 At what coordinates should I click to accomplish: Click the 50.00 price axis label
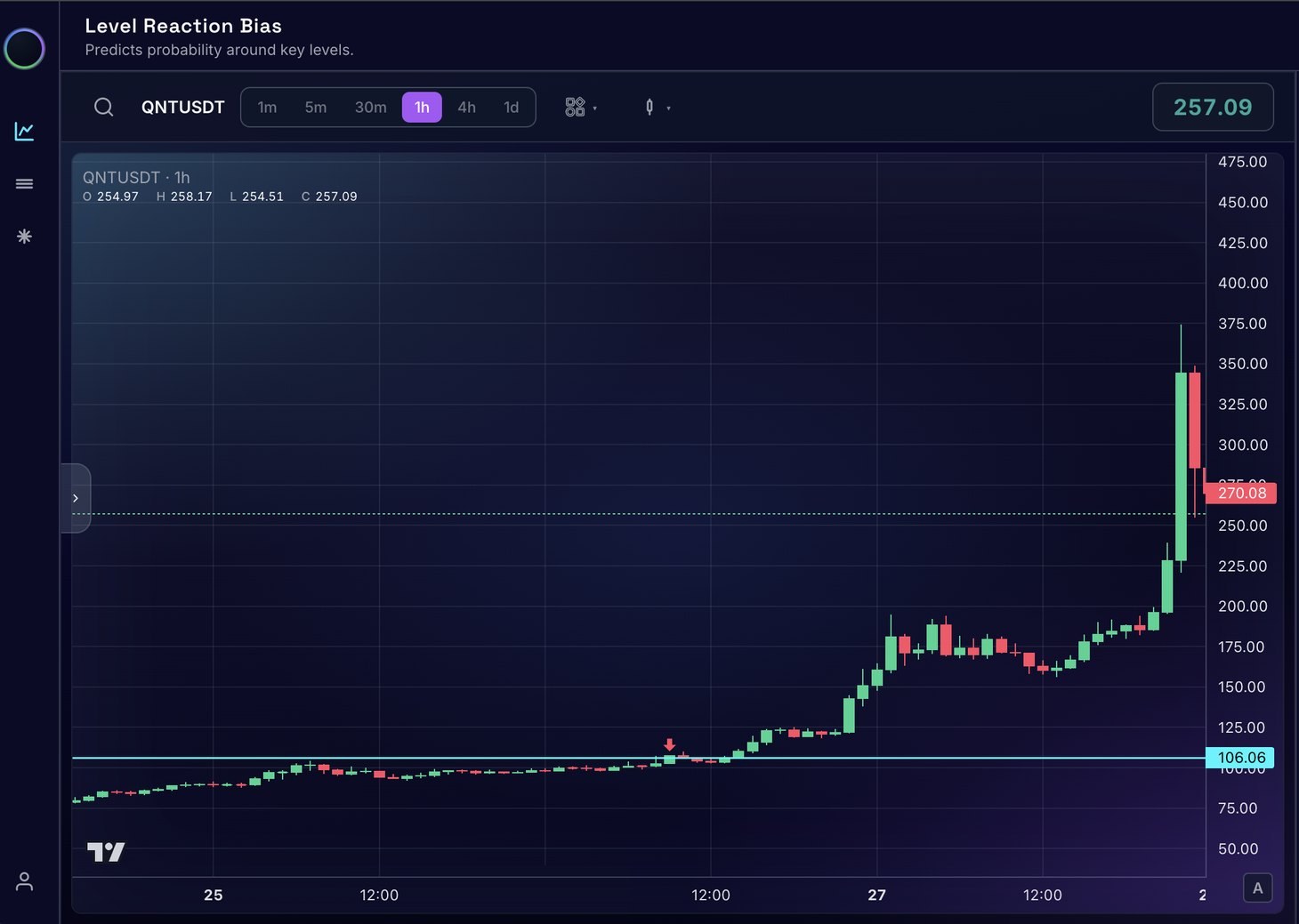1238,848
